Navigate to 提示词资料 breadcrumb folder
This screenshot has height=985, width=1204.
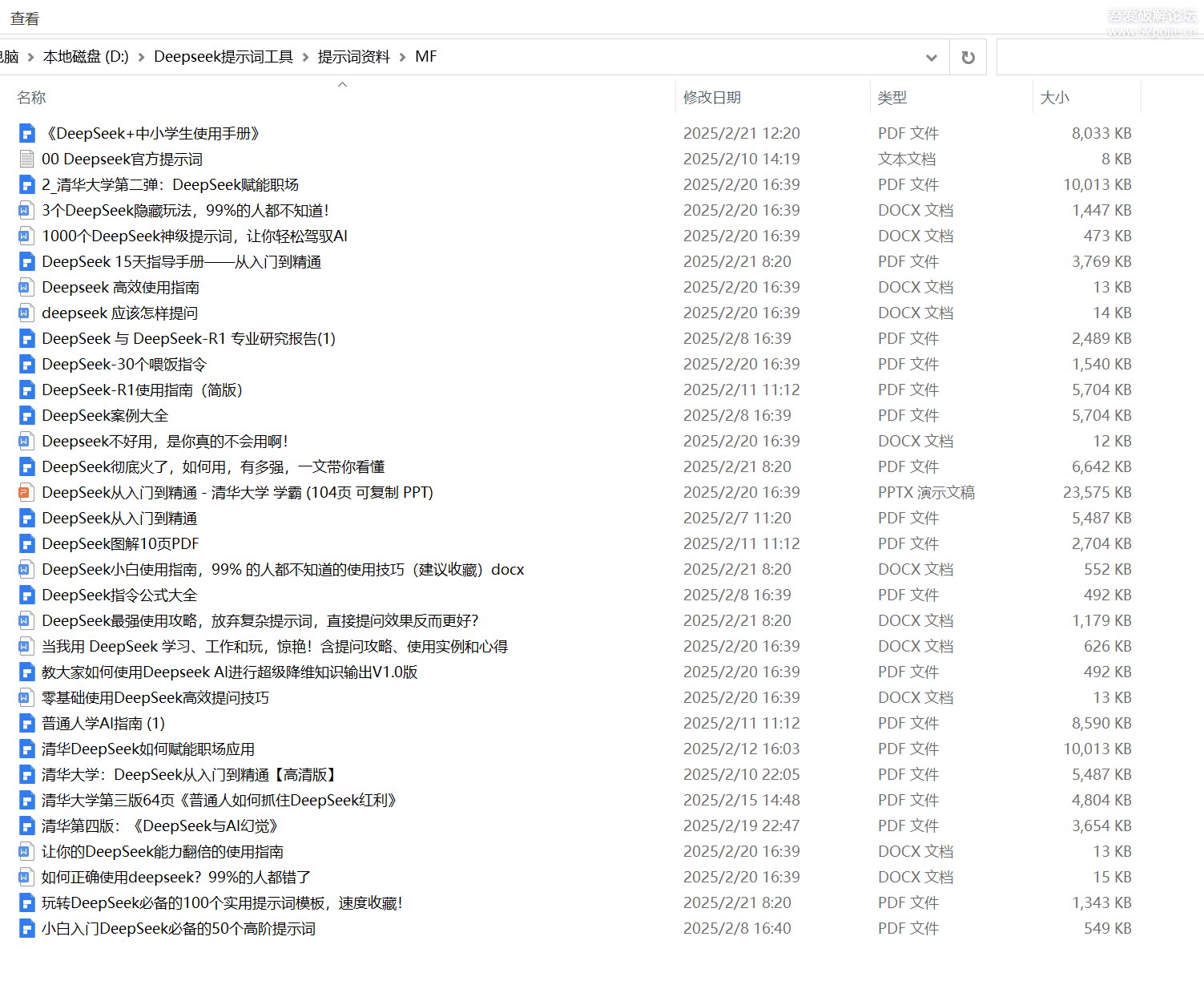[354, 57]
